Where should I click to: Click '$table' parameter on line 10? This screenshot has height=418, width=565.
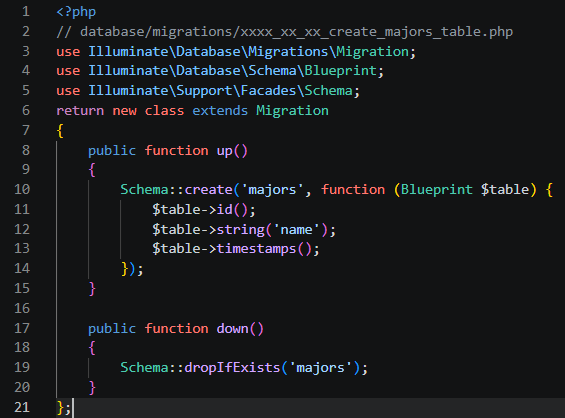(x=505, y=190)
